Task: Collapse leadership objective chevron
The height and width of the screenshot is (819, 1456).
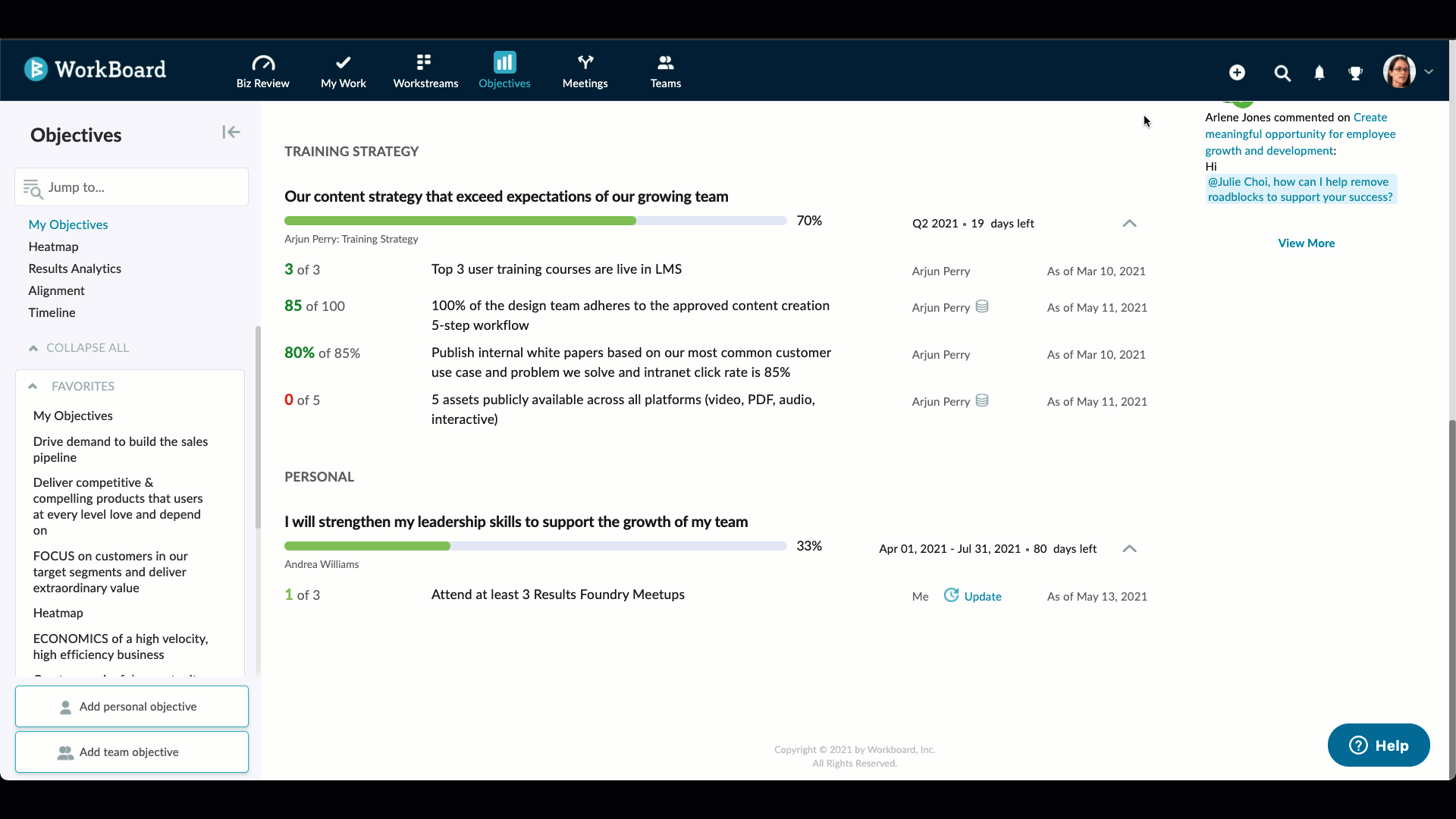Action: click(1129, 548)
